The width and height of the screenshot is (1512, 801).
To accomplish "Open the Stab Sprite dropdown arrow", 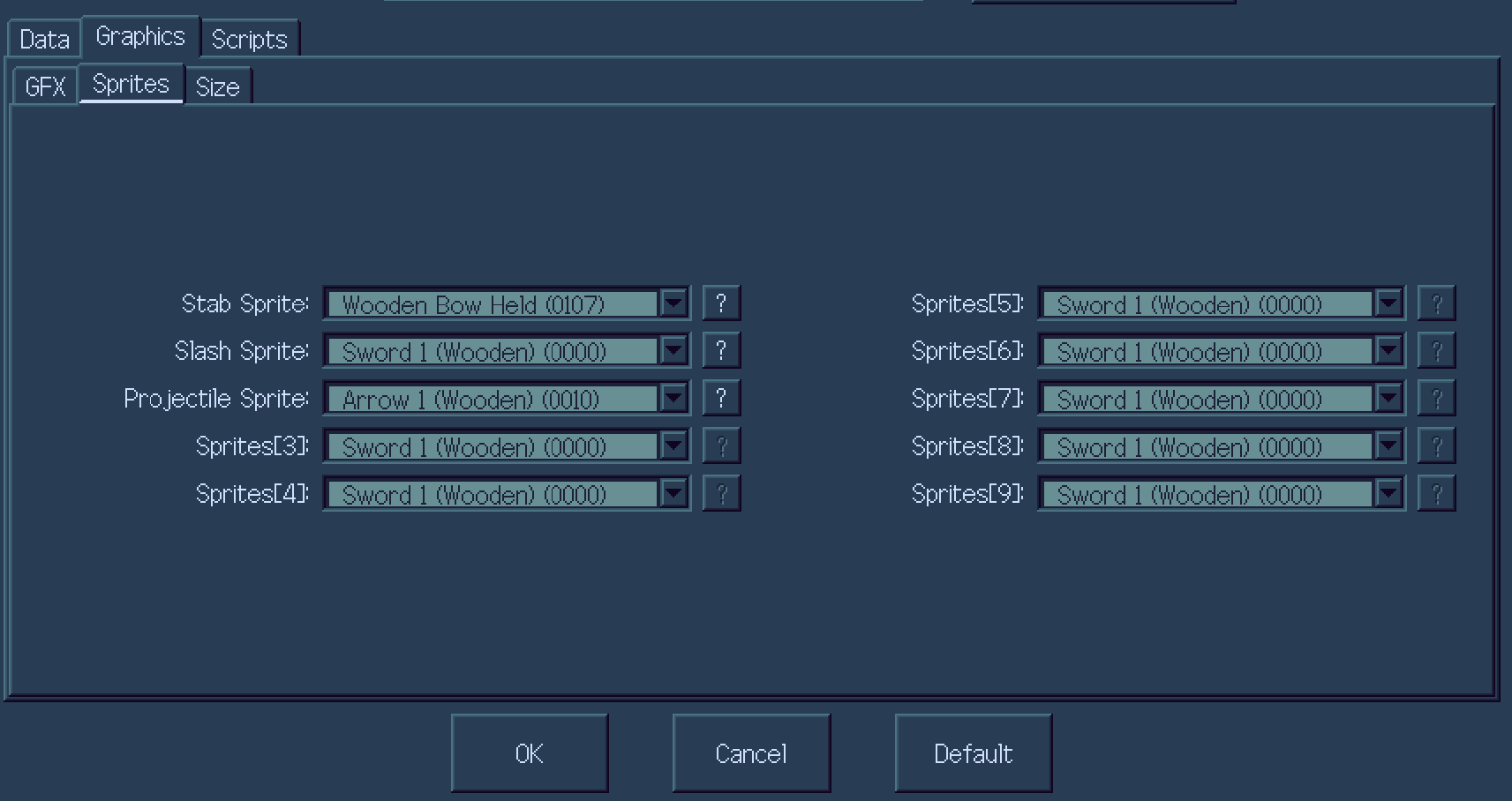I will tap(674, 303).
